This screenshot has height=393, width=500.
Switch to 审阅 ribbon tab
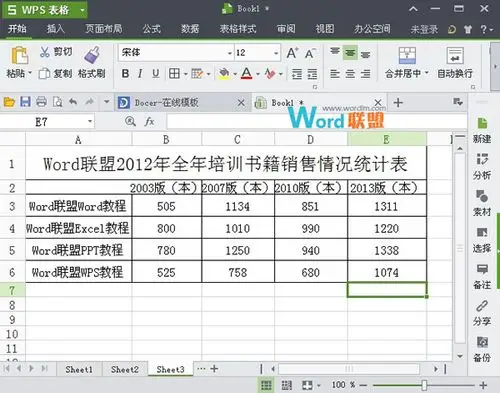coord(286,29)
